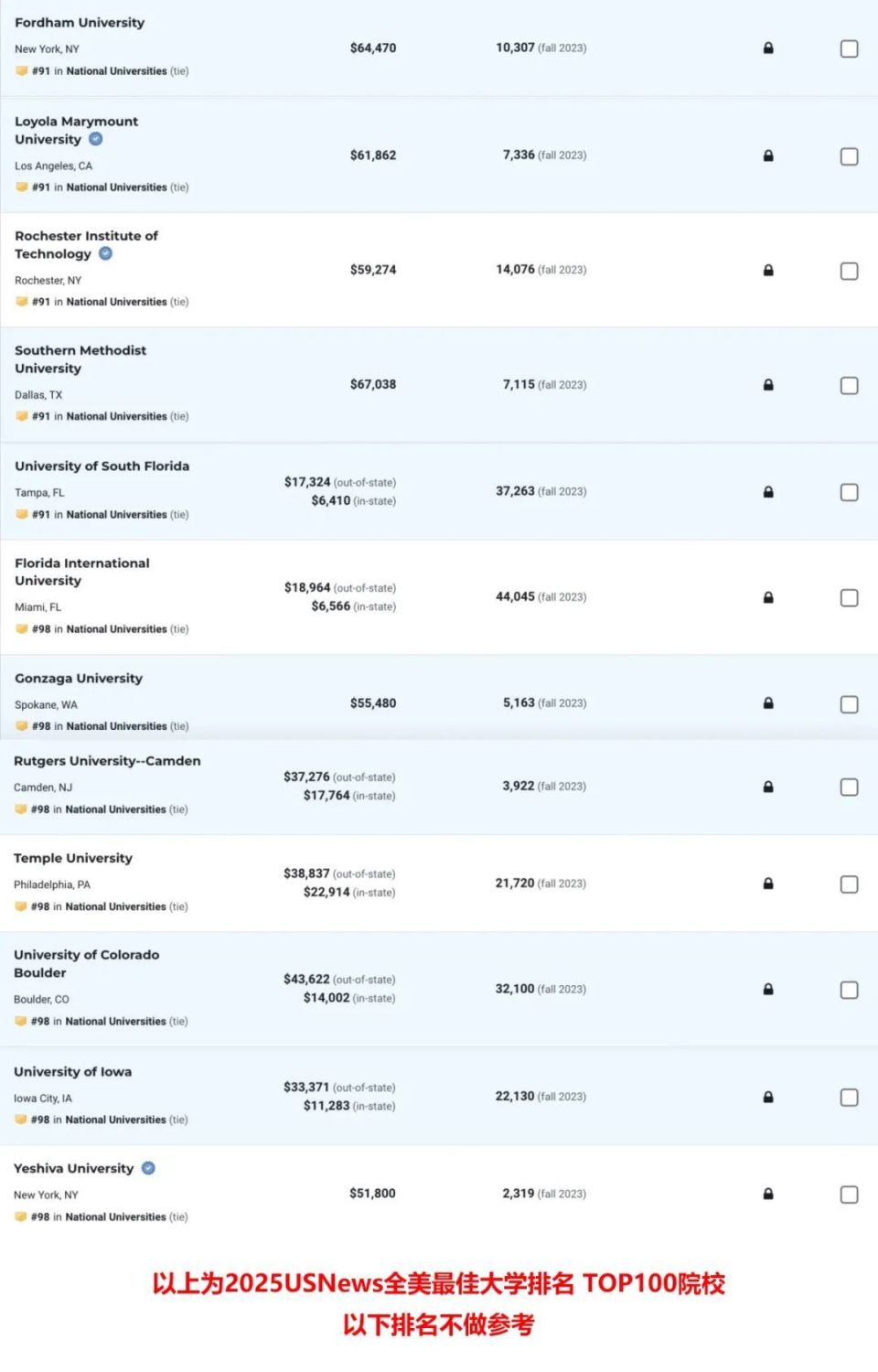Open the Gonzaga University page
The width and height of the screenshot is (878, 1372).
[x=78, y=678]
